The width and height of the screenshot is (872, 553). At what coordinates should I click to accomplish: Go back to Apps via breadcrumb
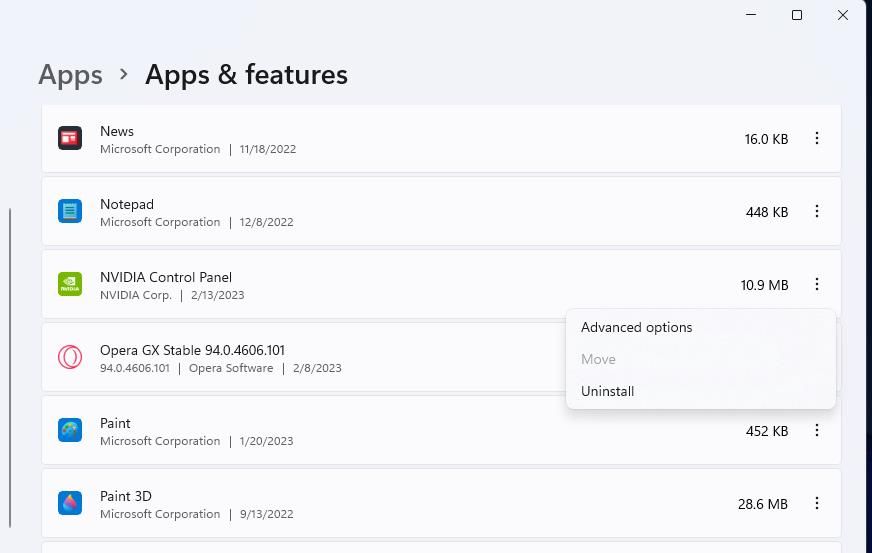(x=70, y=75)
